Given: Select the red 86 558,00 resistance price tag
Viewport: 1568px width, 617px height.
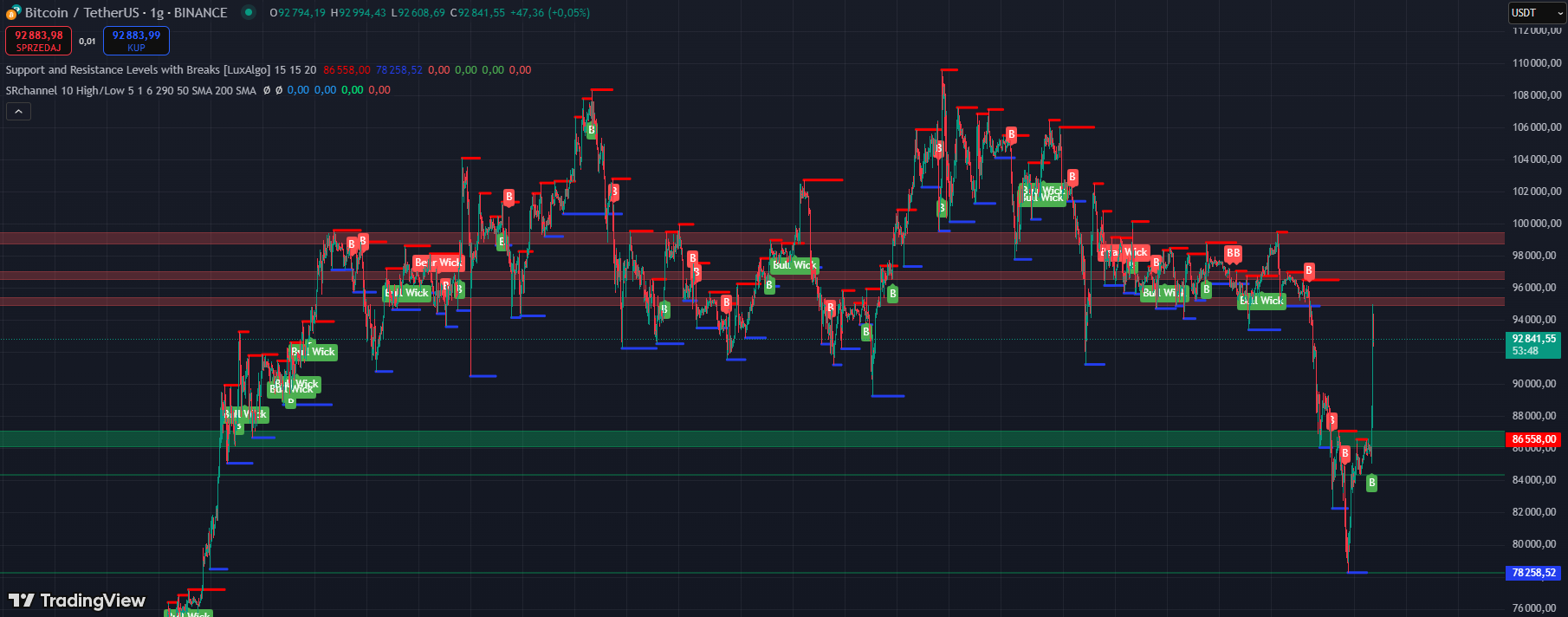Looking at the screenshot, I should point(1534,439).
